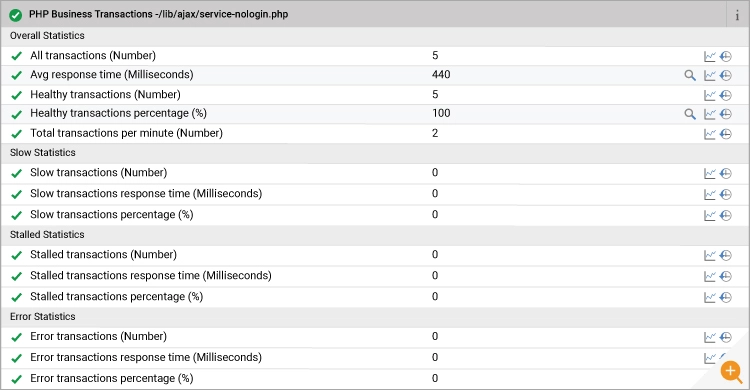Show graph for Slow transactions percentage (%)
750x390 pixels.
(x=710, y=215)
